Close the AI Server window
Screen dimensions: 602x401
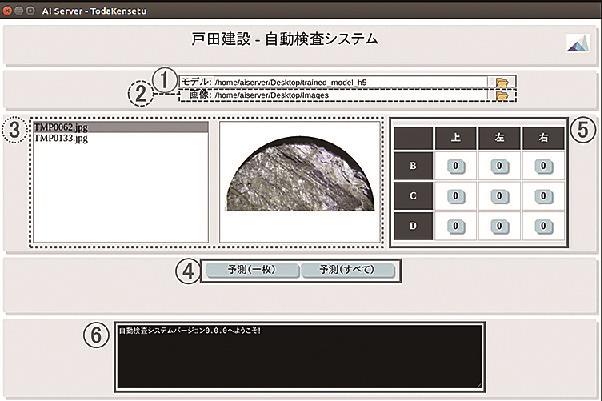[6, 11]
